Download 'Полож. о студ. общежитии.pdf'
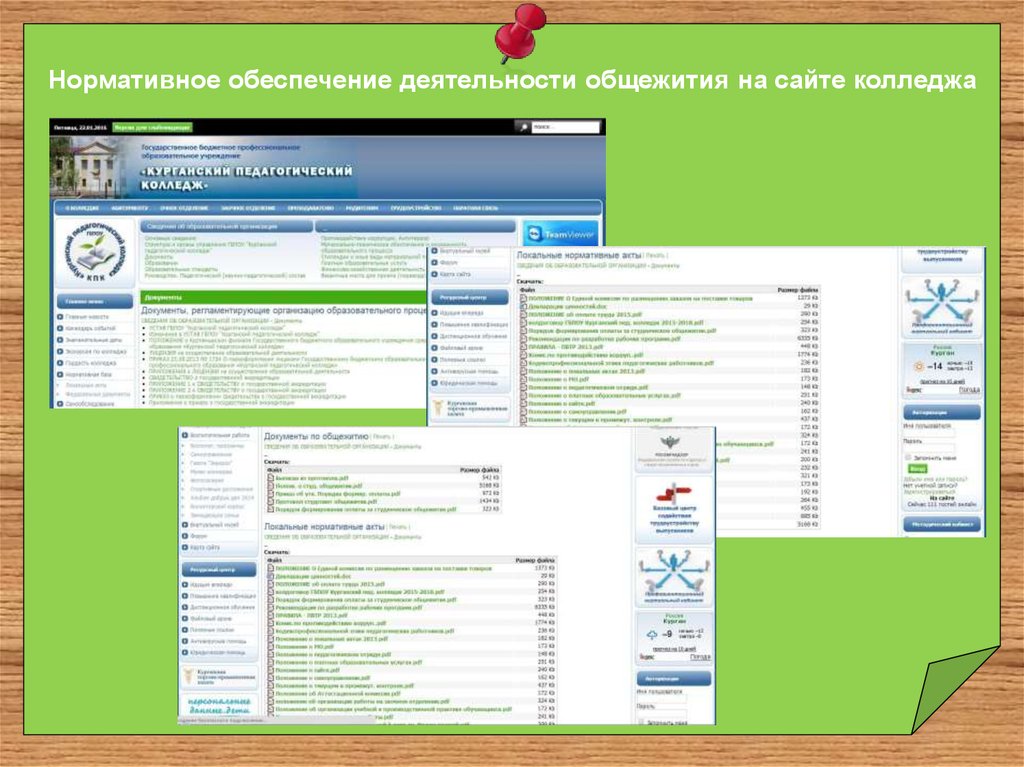 pos(318,486)
